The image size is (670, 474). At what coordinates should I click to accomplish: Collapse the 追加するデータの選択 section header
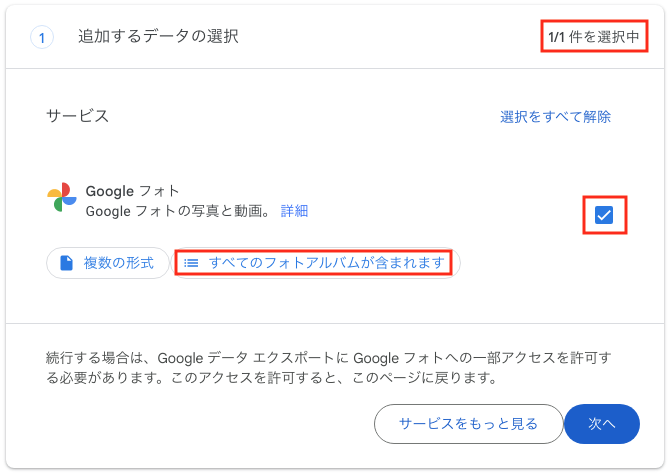(x=335, y=37)
